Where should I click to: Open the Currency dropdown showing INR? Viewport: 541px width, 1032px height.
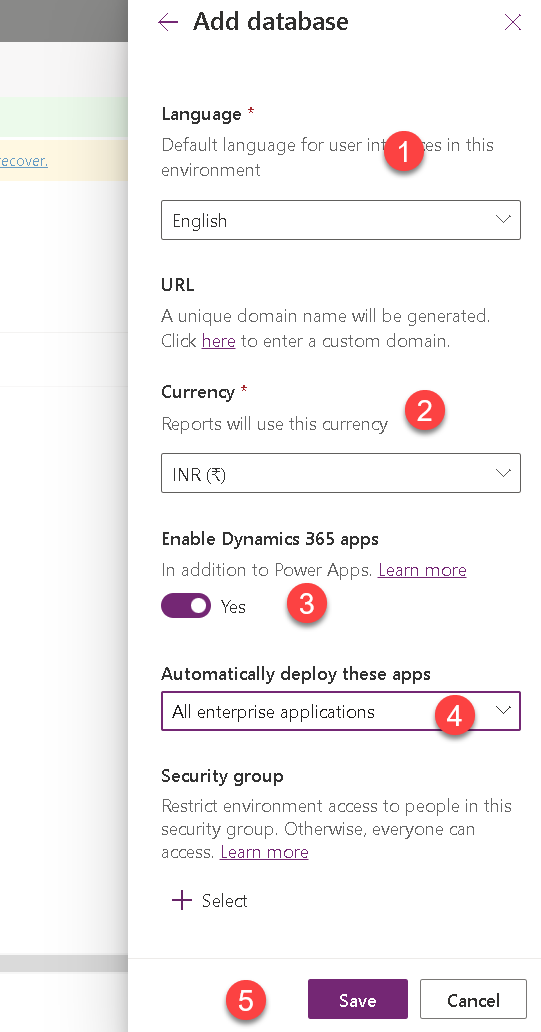pyautogui.click(x=341, y=473)
